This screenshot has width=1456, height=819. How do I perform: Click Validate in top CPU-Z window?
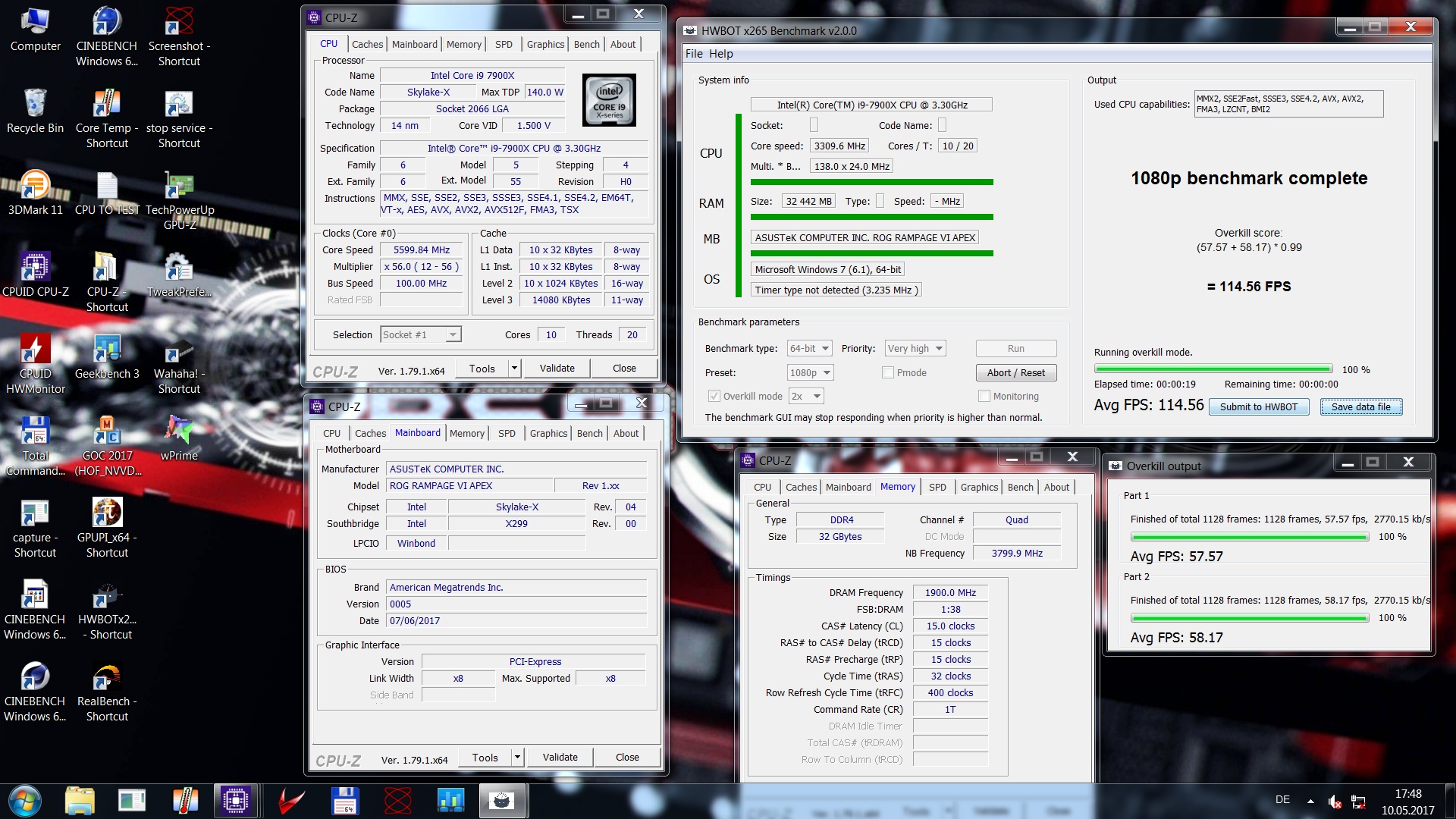(557, 369)
